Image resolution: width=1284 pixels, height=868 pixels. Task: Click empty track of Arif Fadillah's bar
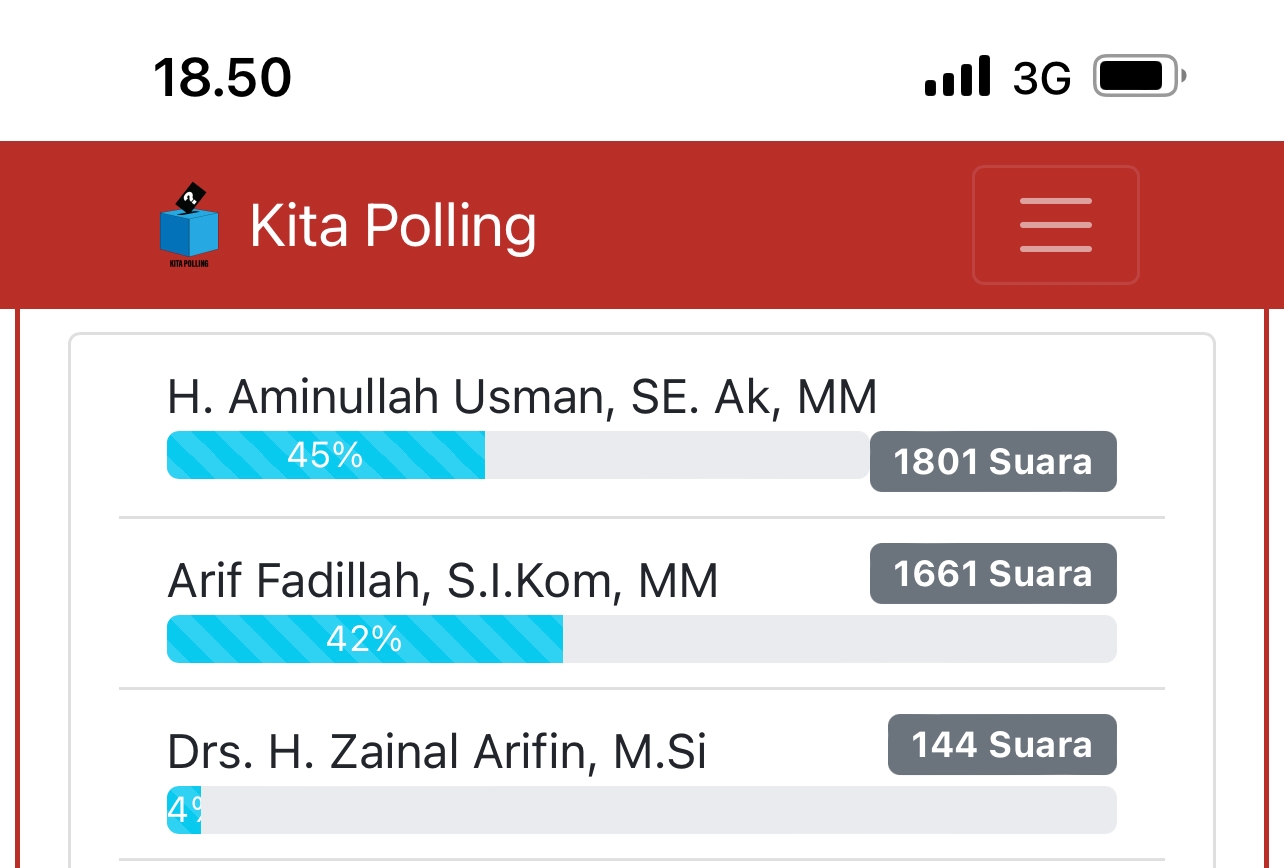pyautogui.click(x=838, y=639)
